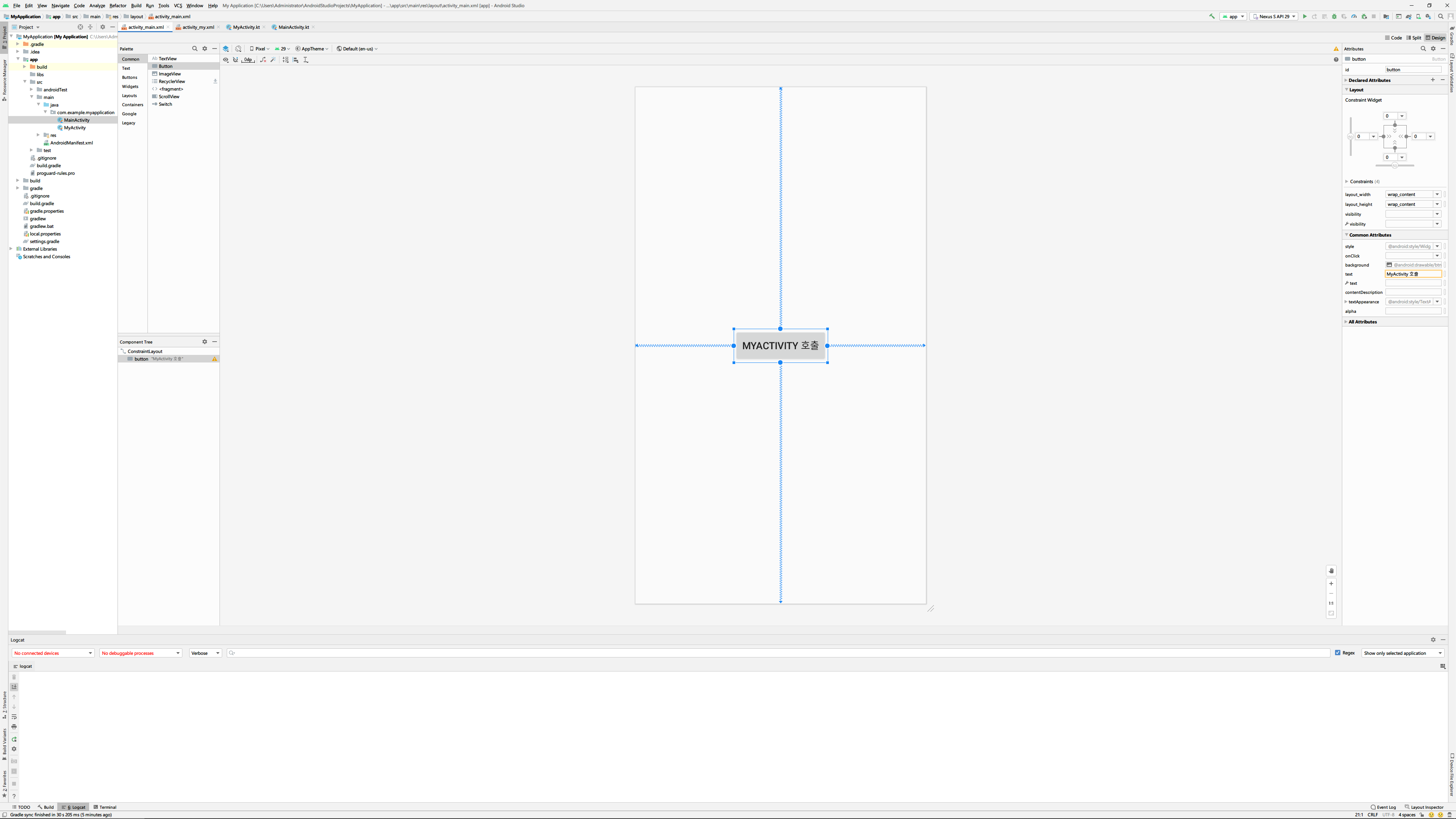Open the Refactor menu
This screenshot has height=819, width=1456.
[118, 6]
